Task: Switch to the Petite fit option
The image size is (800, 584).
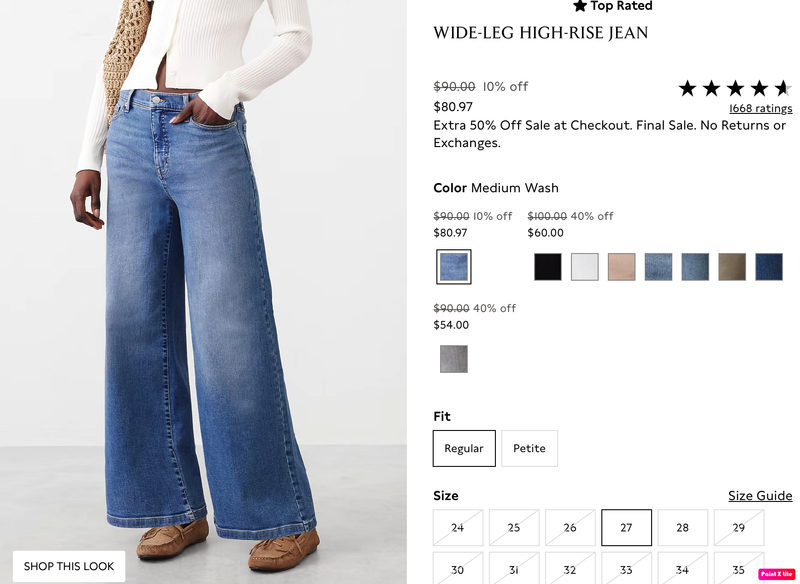Action: pyautogui.click(x=529, y=448)
